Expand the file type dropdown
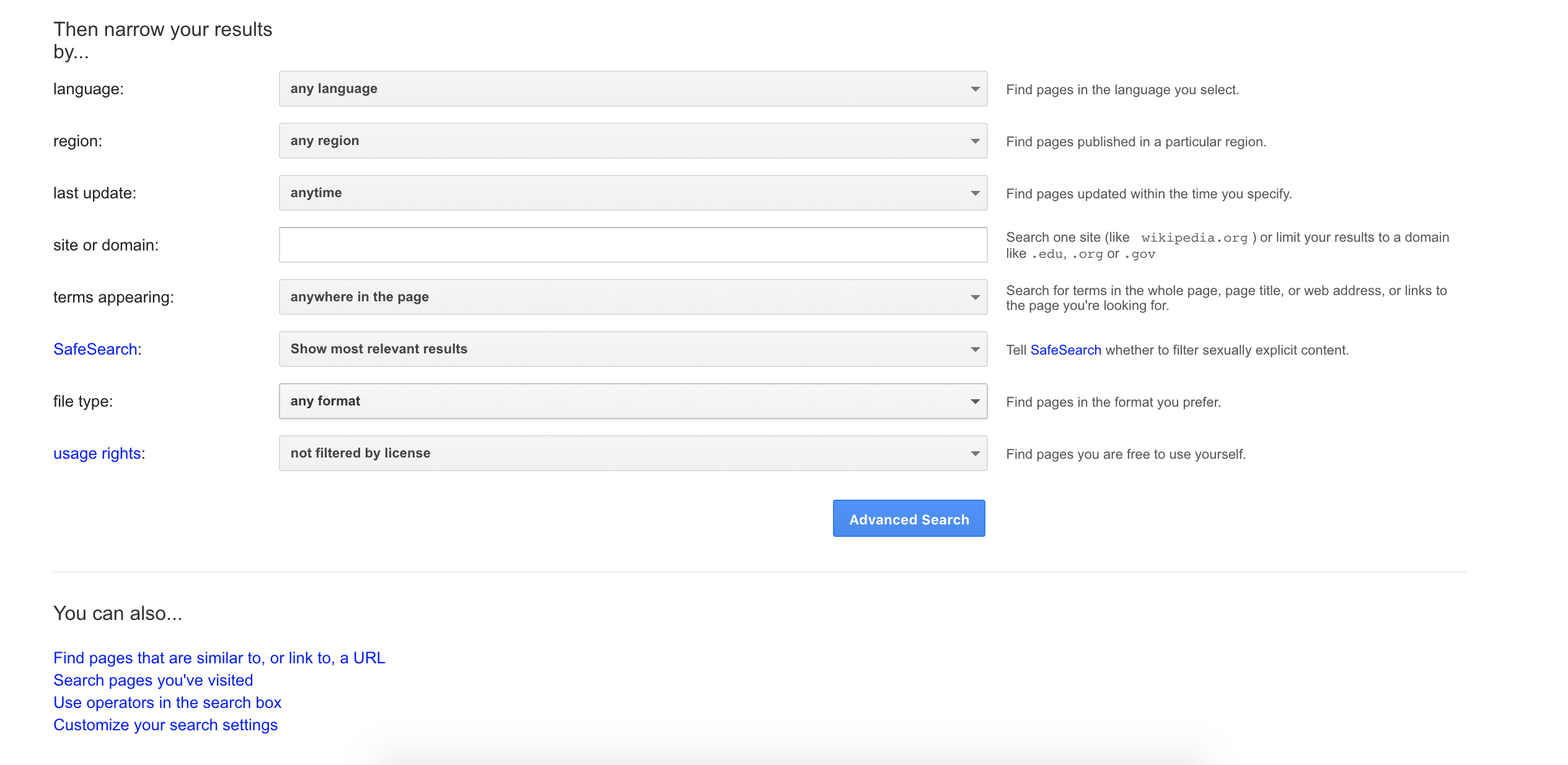This screenshot has width=1568, height=765. [x=632, y=401]
